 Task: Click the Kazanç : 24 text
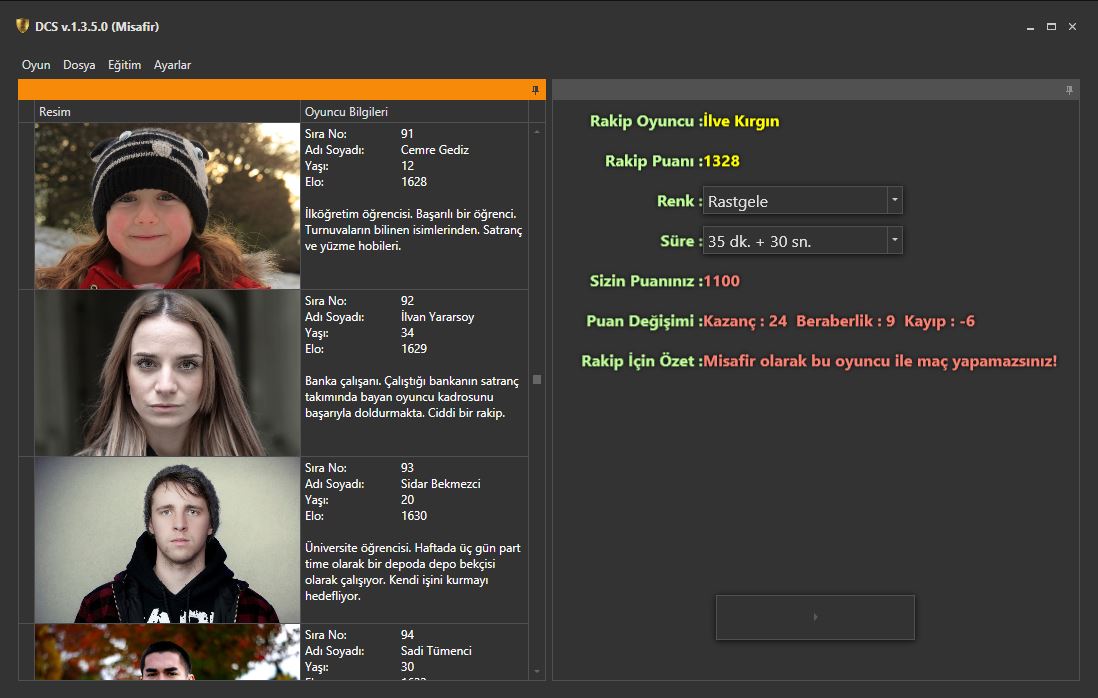point(745,321)
